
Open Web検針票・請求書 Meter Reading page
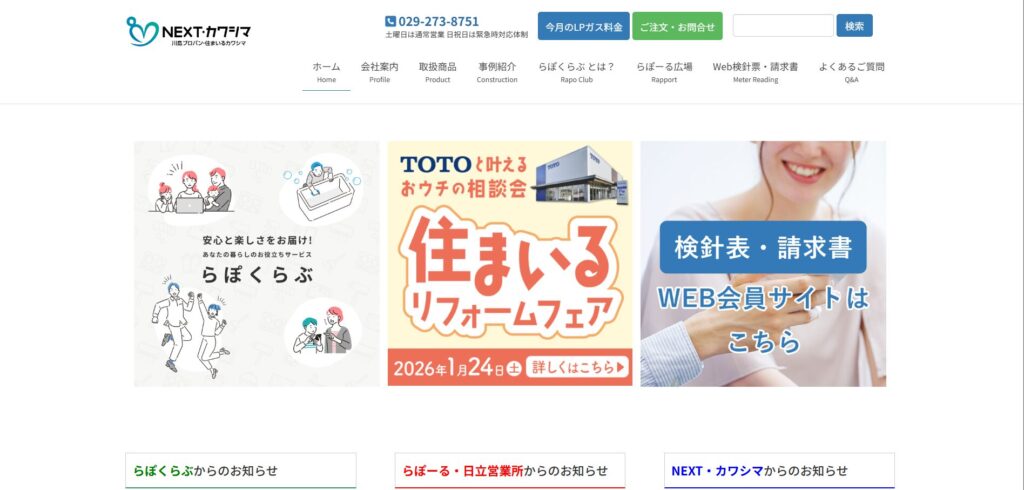coord(755,72)
